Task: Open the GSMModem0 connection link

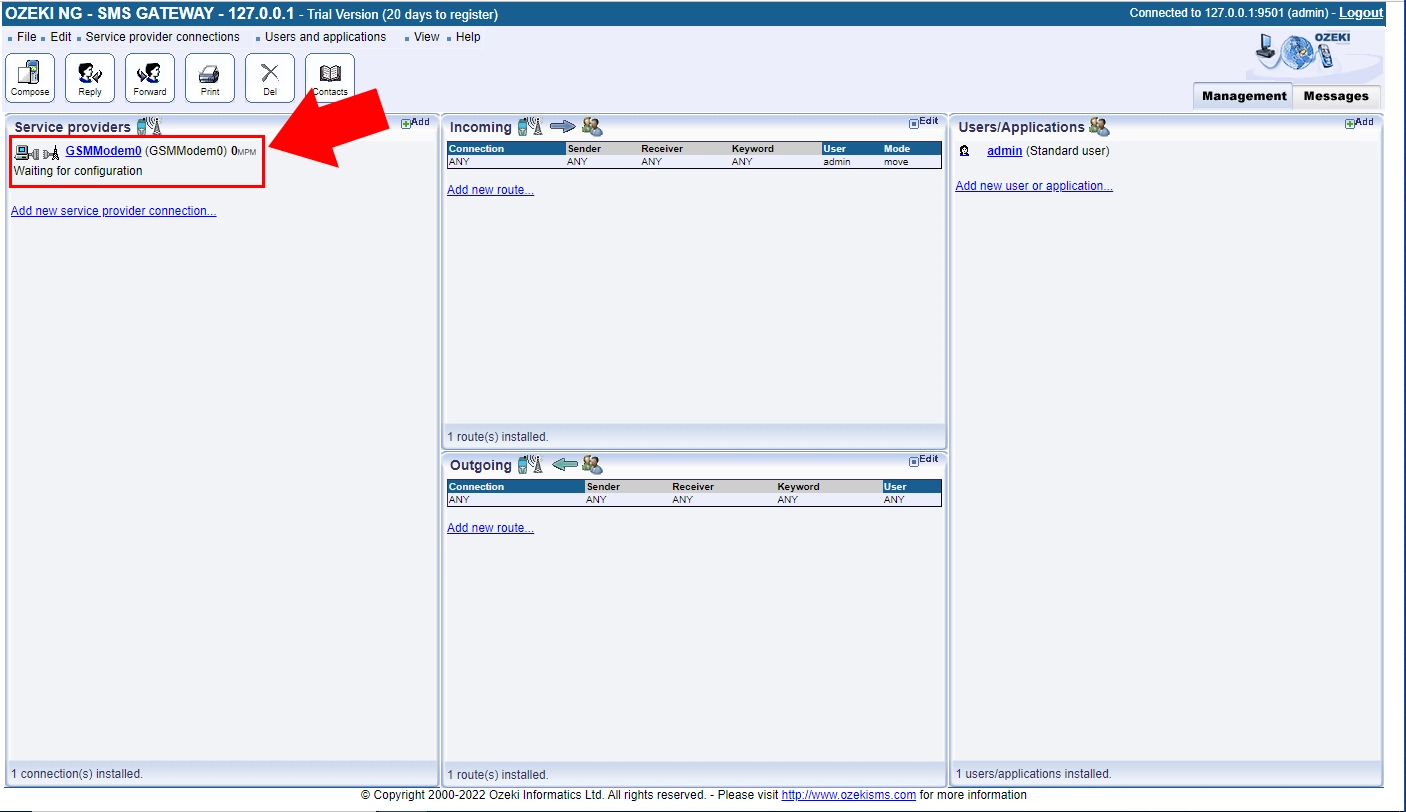Action: [103, 151]
